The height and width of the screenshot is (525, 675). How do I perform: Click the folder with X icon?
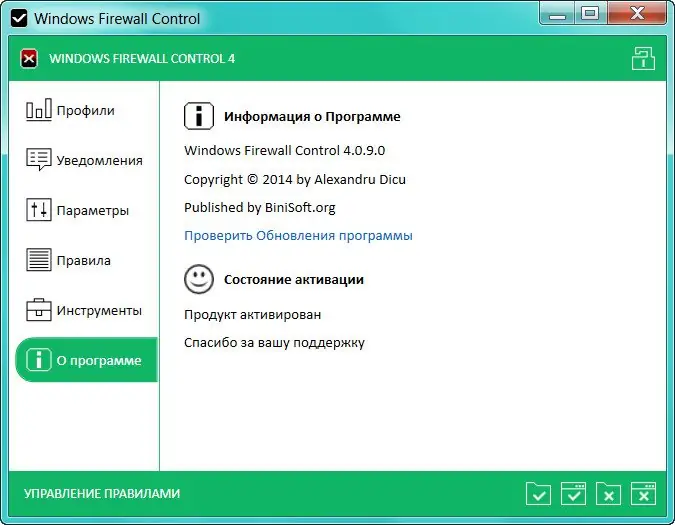[608, 494]
